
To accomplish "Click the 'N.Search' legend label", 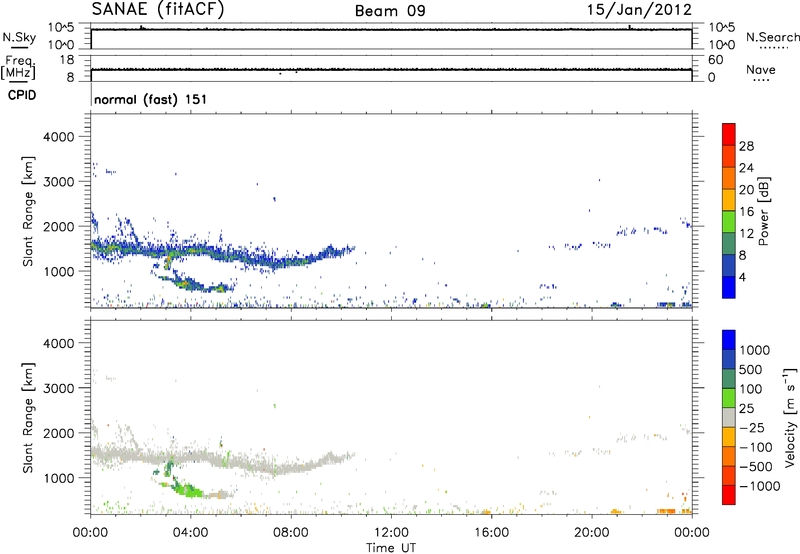I will (x=773, y=37).
